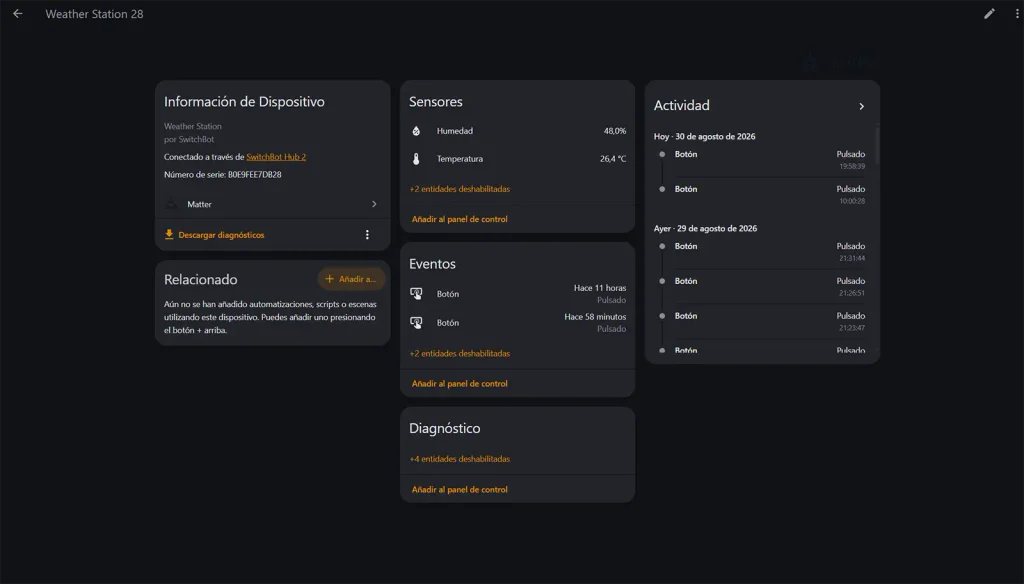Image resolution: width=1024 pixels, height=584 pixels.
Task: Open the Humedad sensor row
Action: coord(517,131)
